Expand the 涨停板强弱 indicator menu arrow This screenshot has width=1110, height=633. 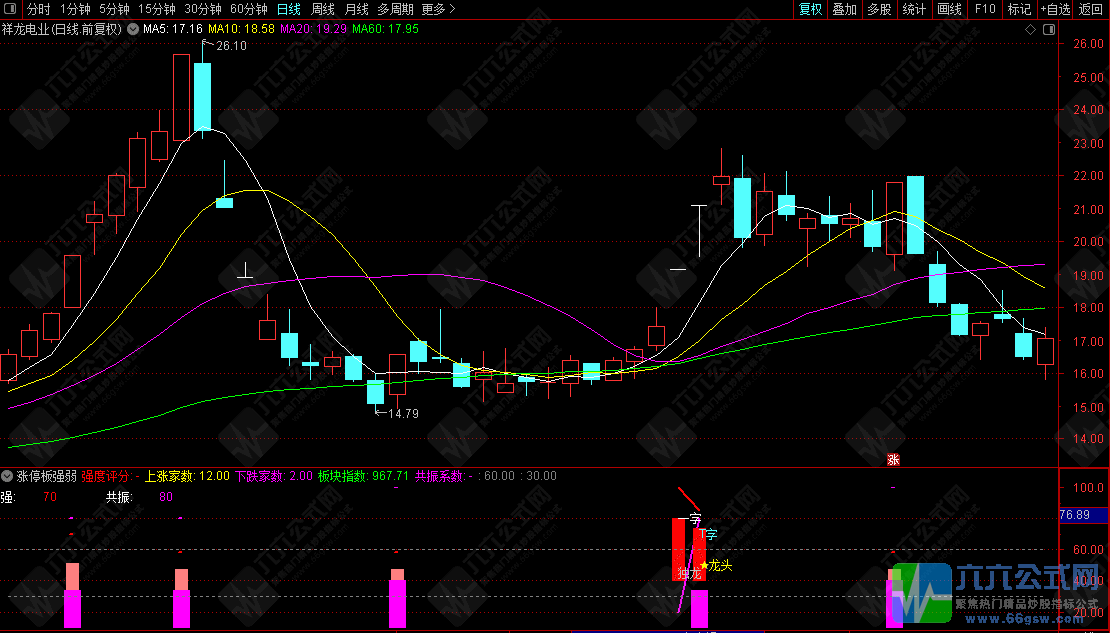coord(7,476)
